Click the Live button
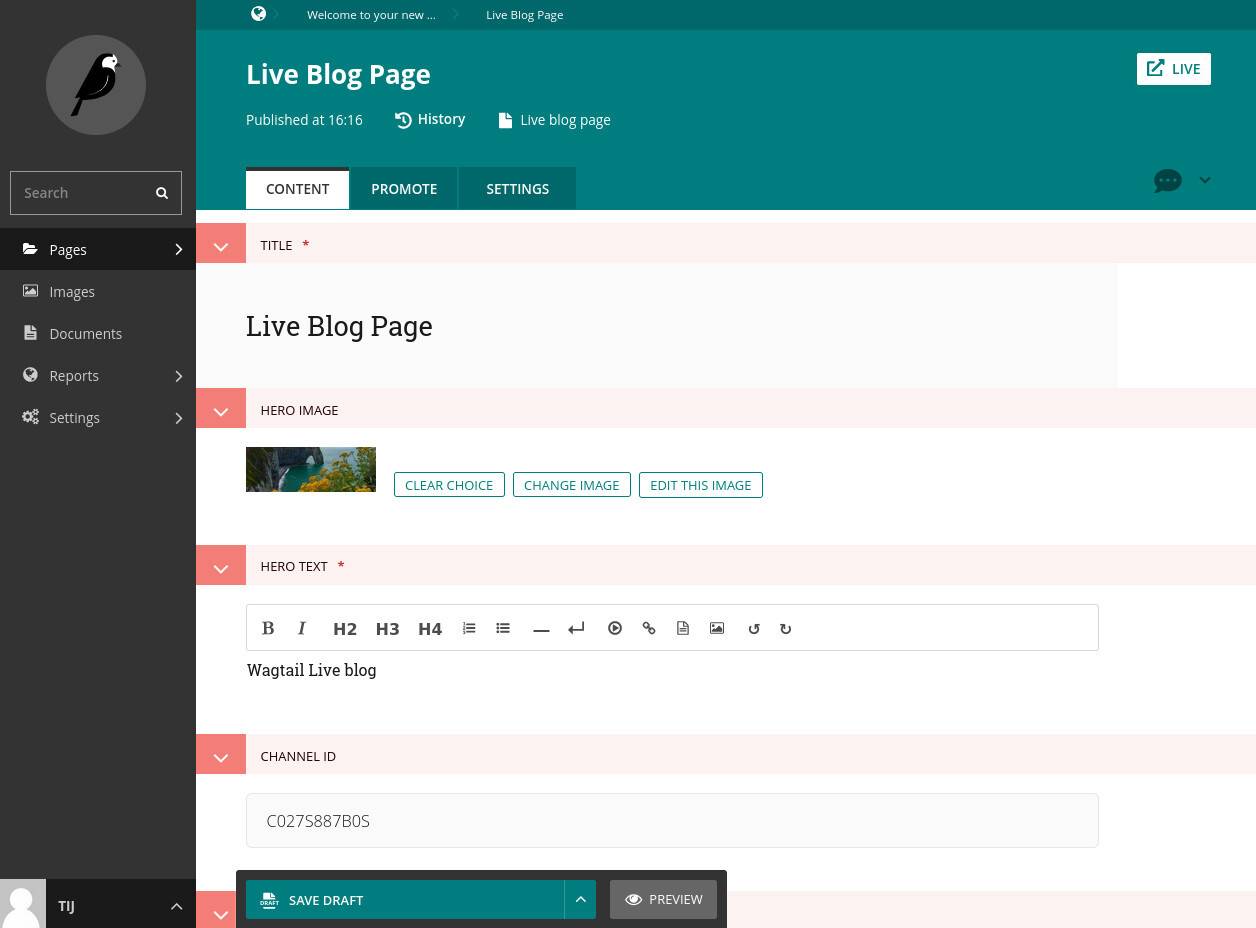Viewport: 1256px width, 928px height. (x=1174, y=69)
